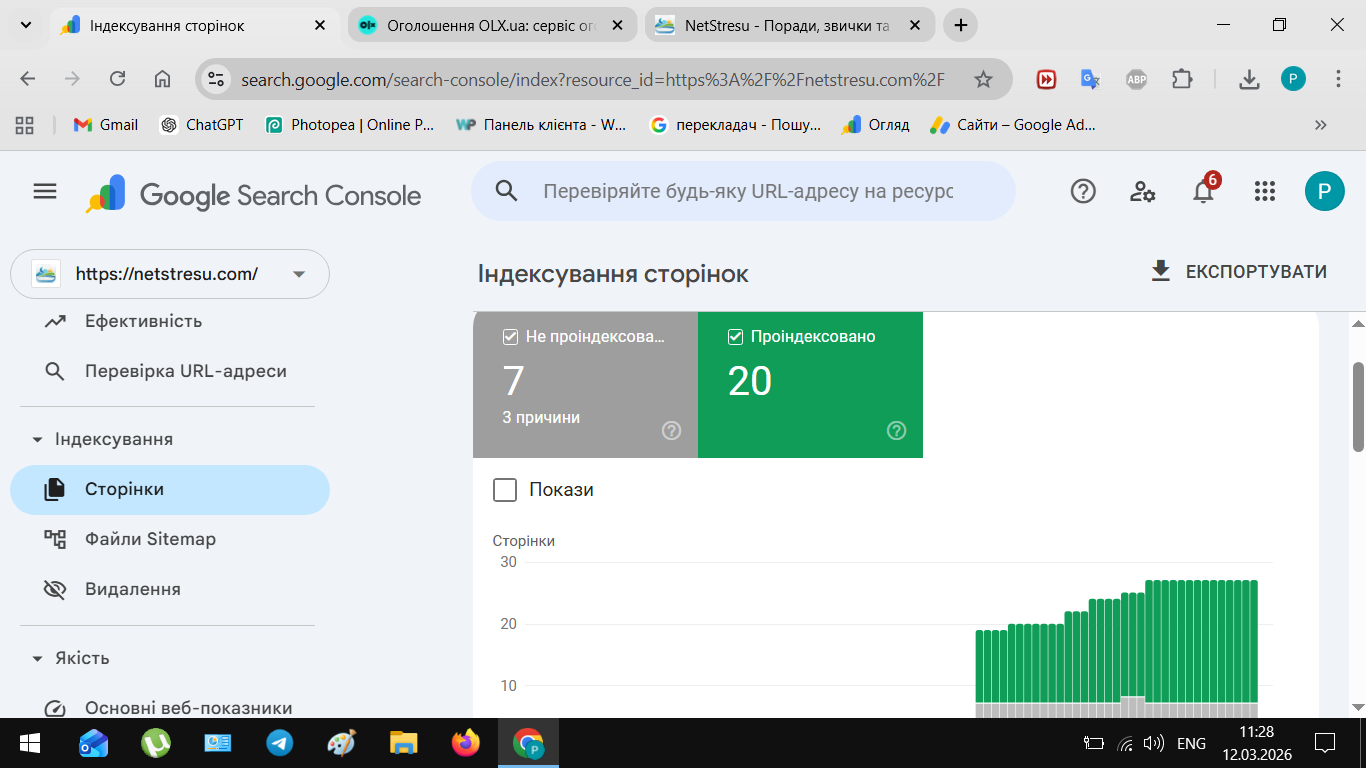1366x768 pixels.
Task: Click the ЕКСПОРТУВАТИ button
Action: (1239, 272)
